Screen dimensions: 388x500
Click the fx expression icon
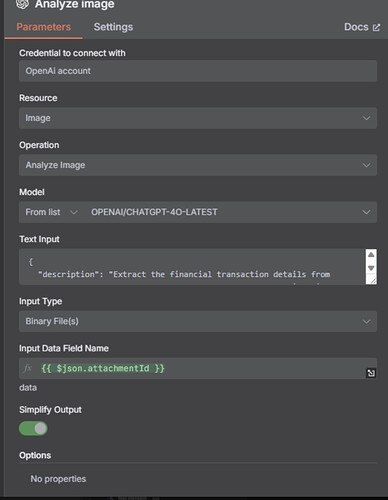pyautogui.click(x=28, y=368)
